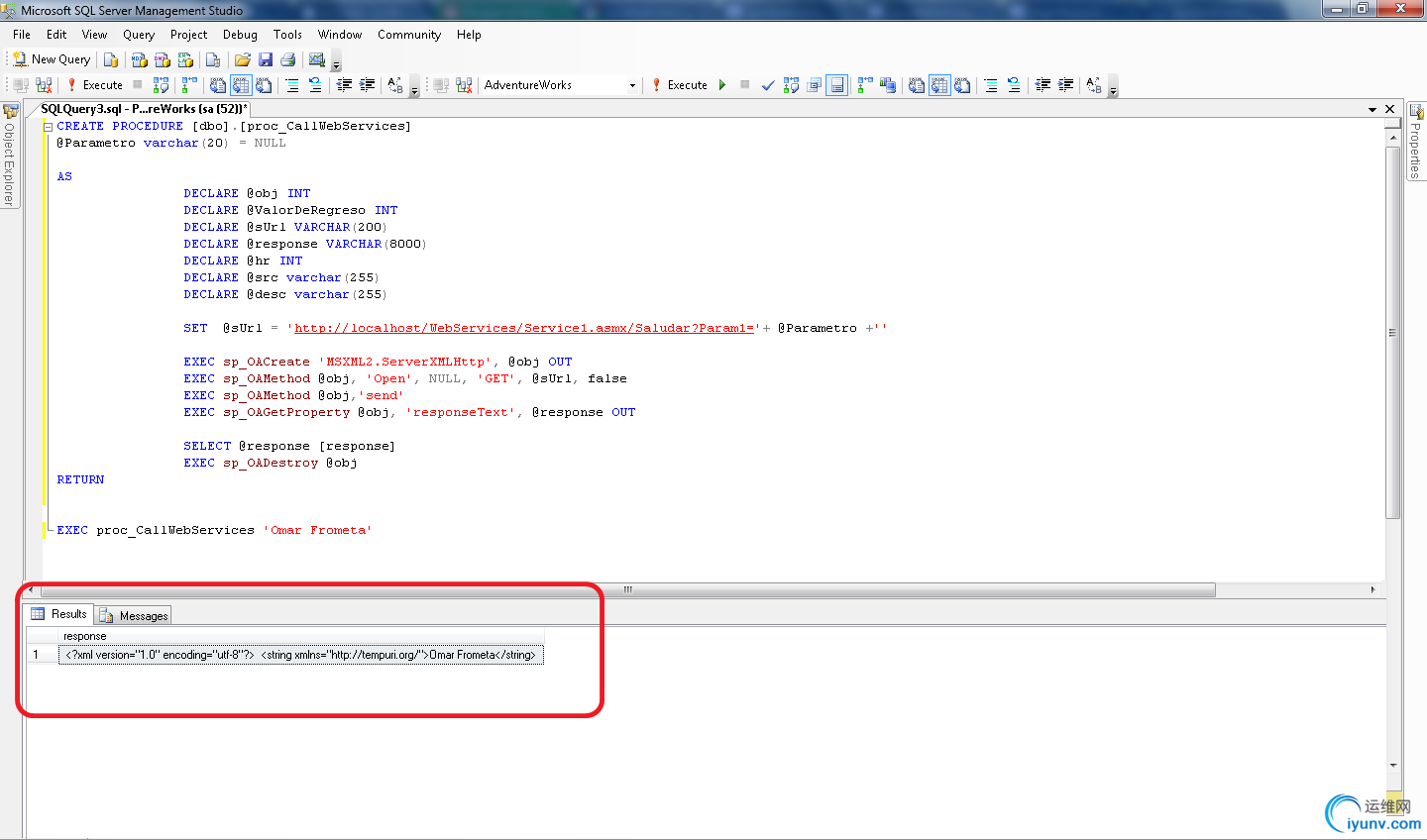Start a SQL Server Compact query
The image size is (1427, 840).
[213, 59]
